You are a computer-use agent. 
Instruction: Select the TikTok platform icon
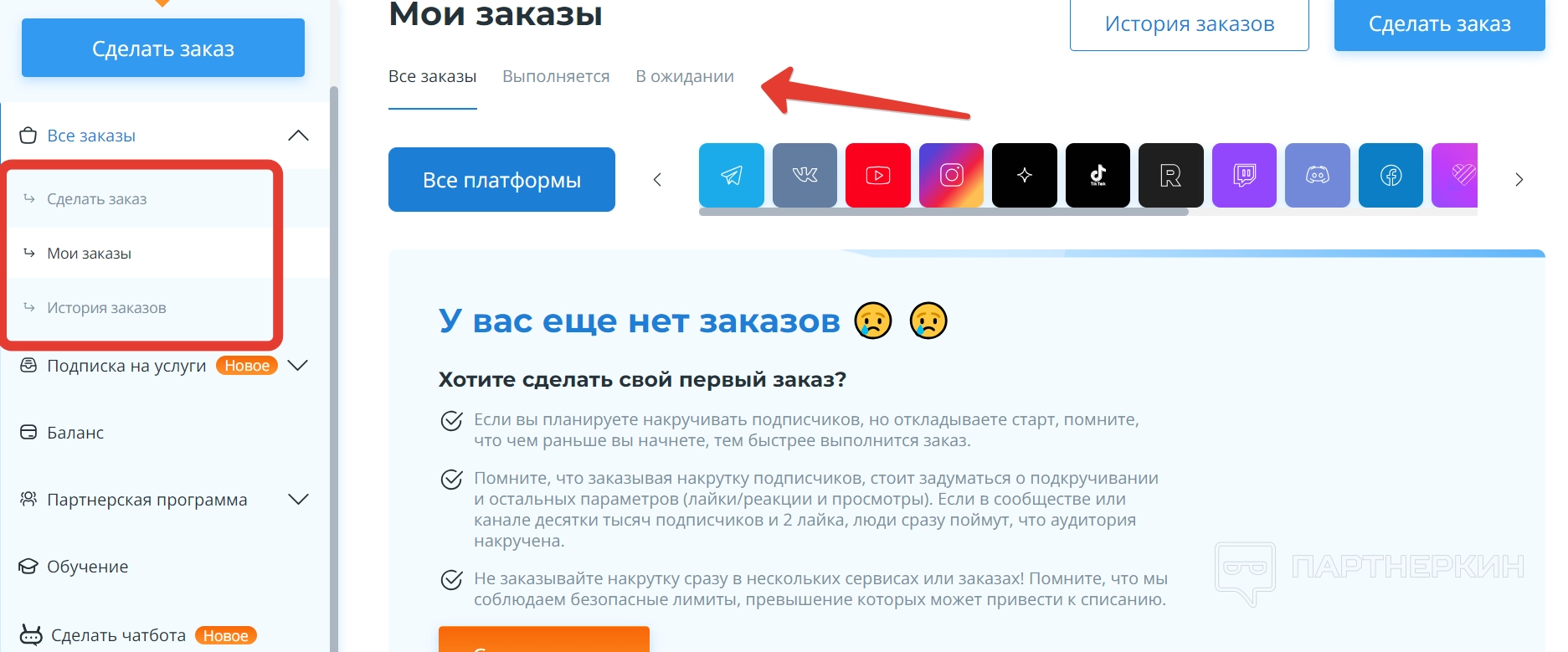tap(1098, 175)
